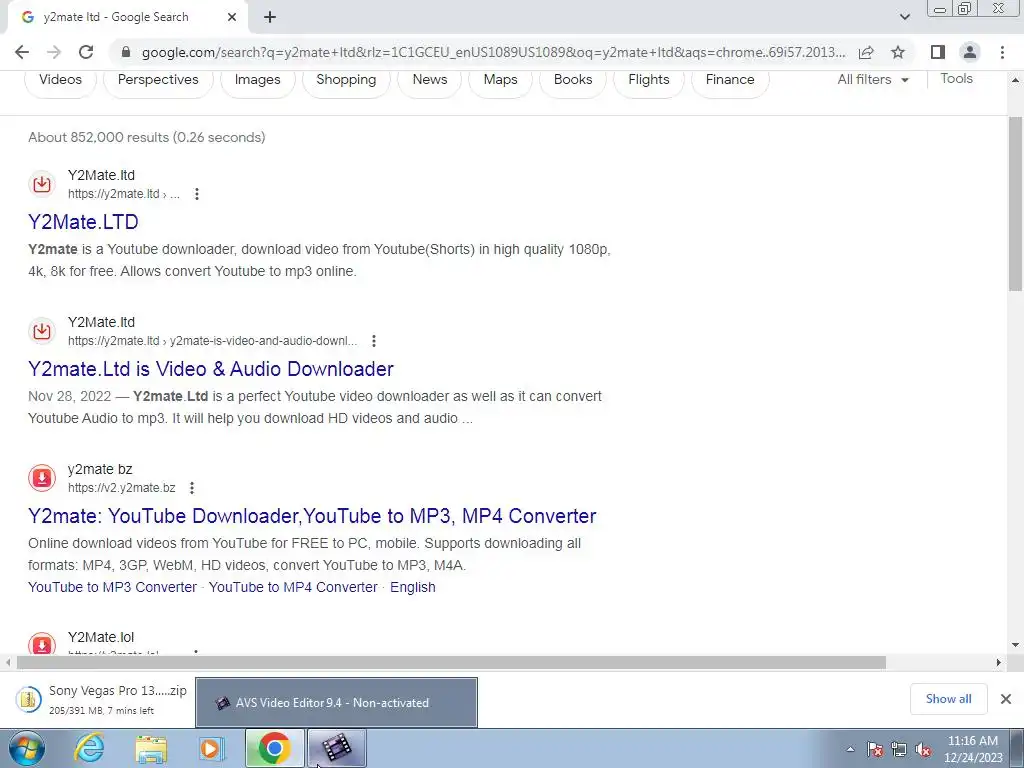1024x768 pixels.
Task: Open the tab search dropdown arrow
Action: [904, 17]
